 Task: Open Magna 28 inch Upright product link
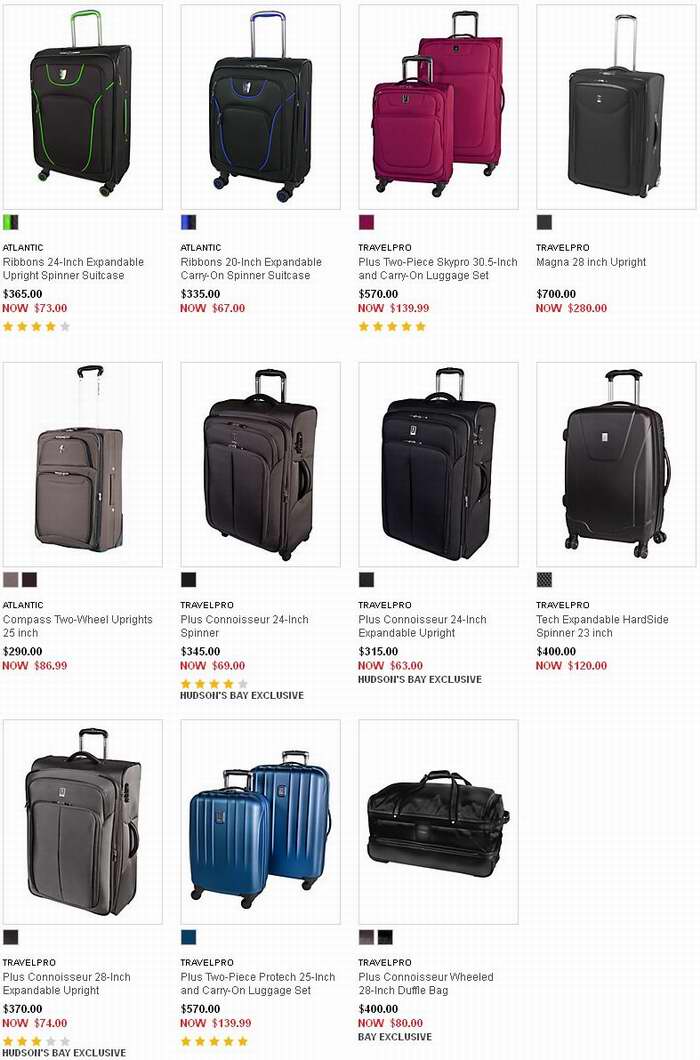[591, 262]
